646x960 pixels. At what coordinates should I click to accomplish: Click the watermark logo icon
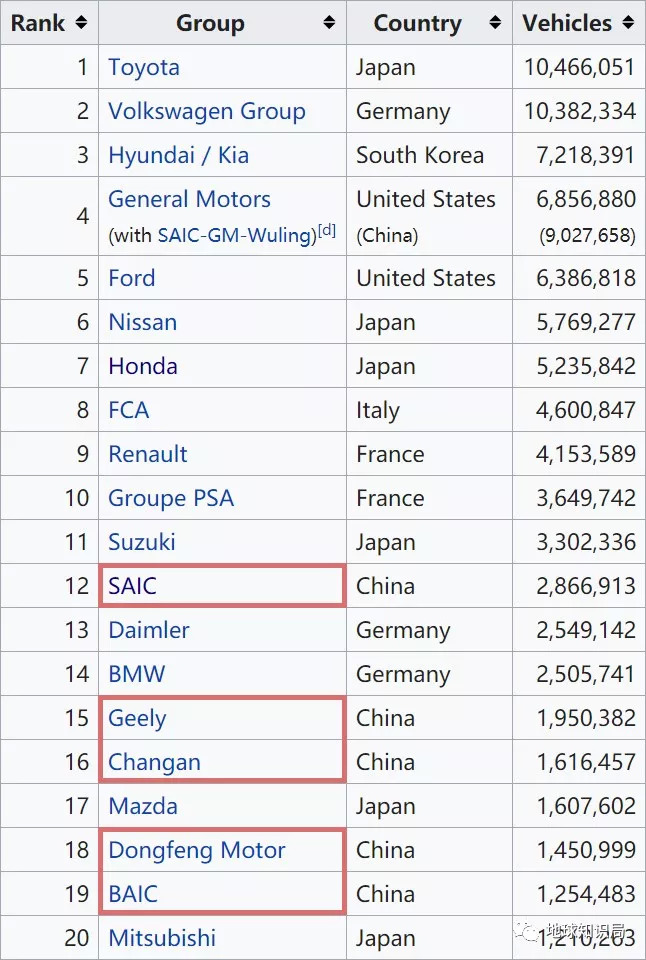coord(528,932)
